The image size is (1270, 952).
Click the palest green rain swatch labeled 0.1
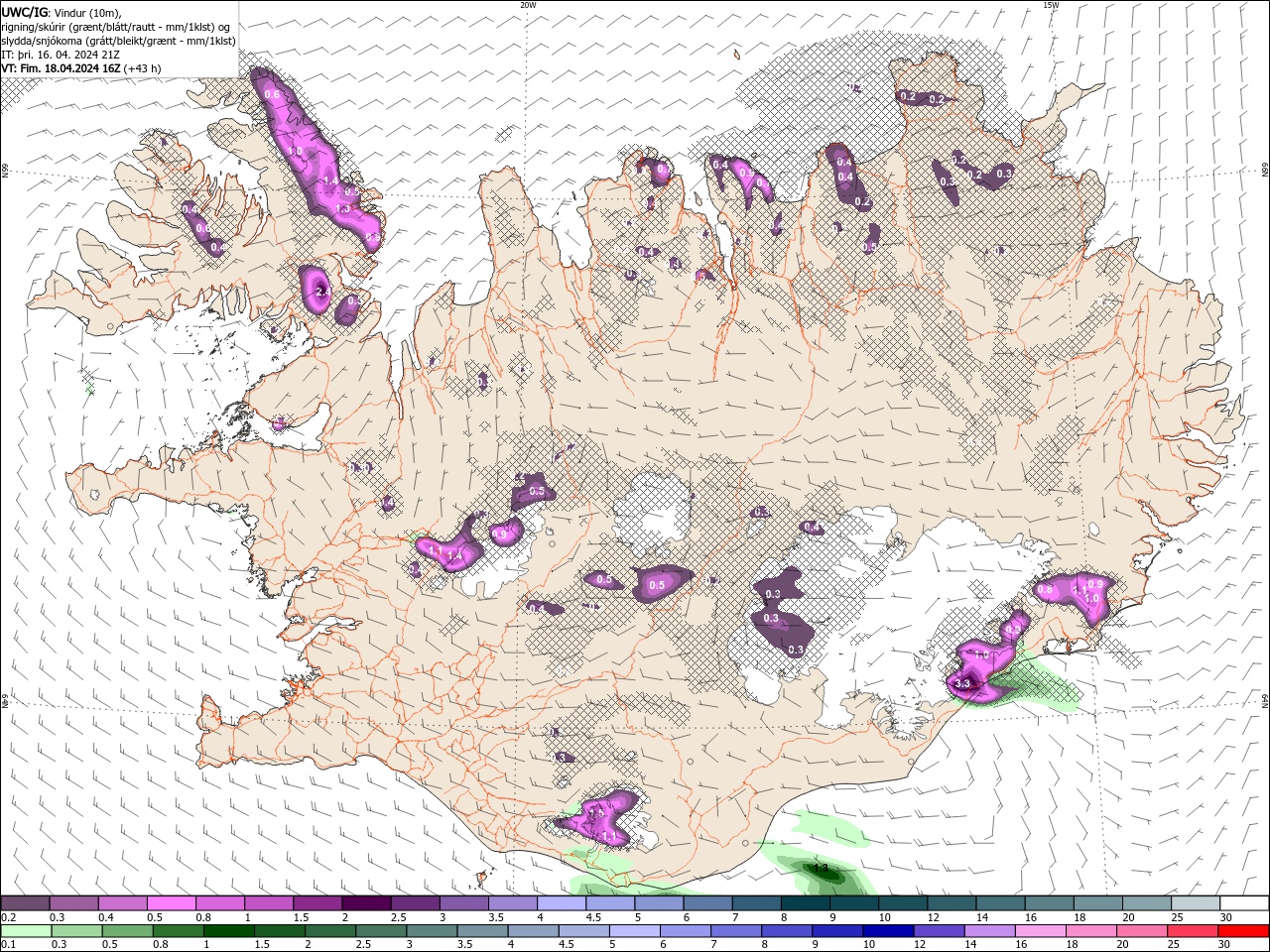pyautogui.click(x=26, y=931)
